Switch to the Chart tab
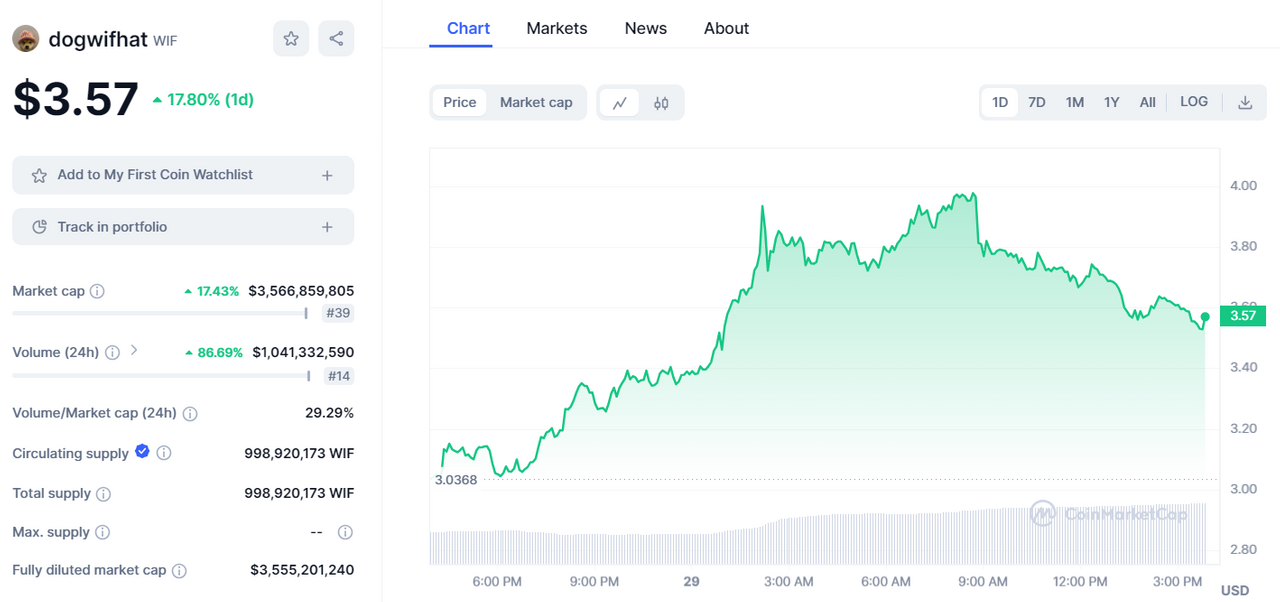 (468, 28)
